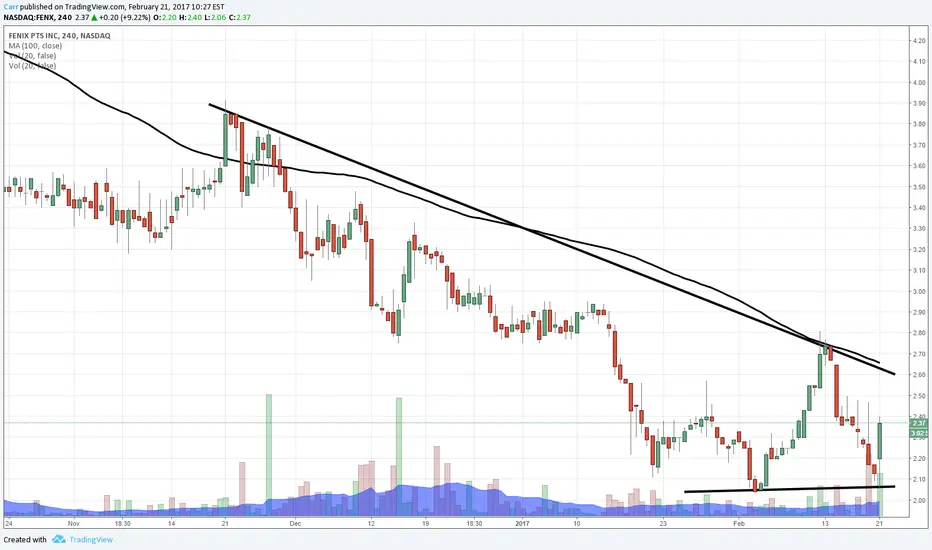
Task: Click the 2.20 price axis label
Action: click(x=918, y=458)
